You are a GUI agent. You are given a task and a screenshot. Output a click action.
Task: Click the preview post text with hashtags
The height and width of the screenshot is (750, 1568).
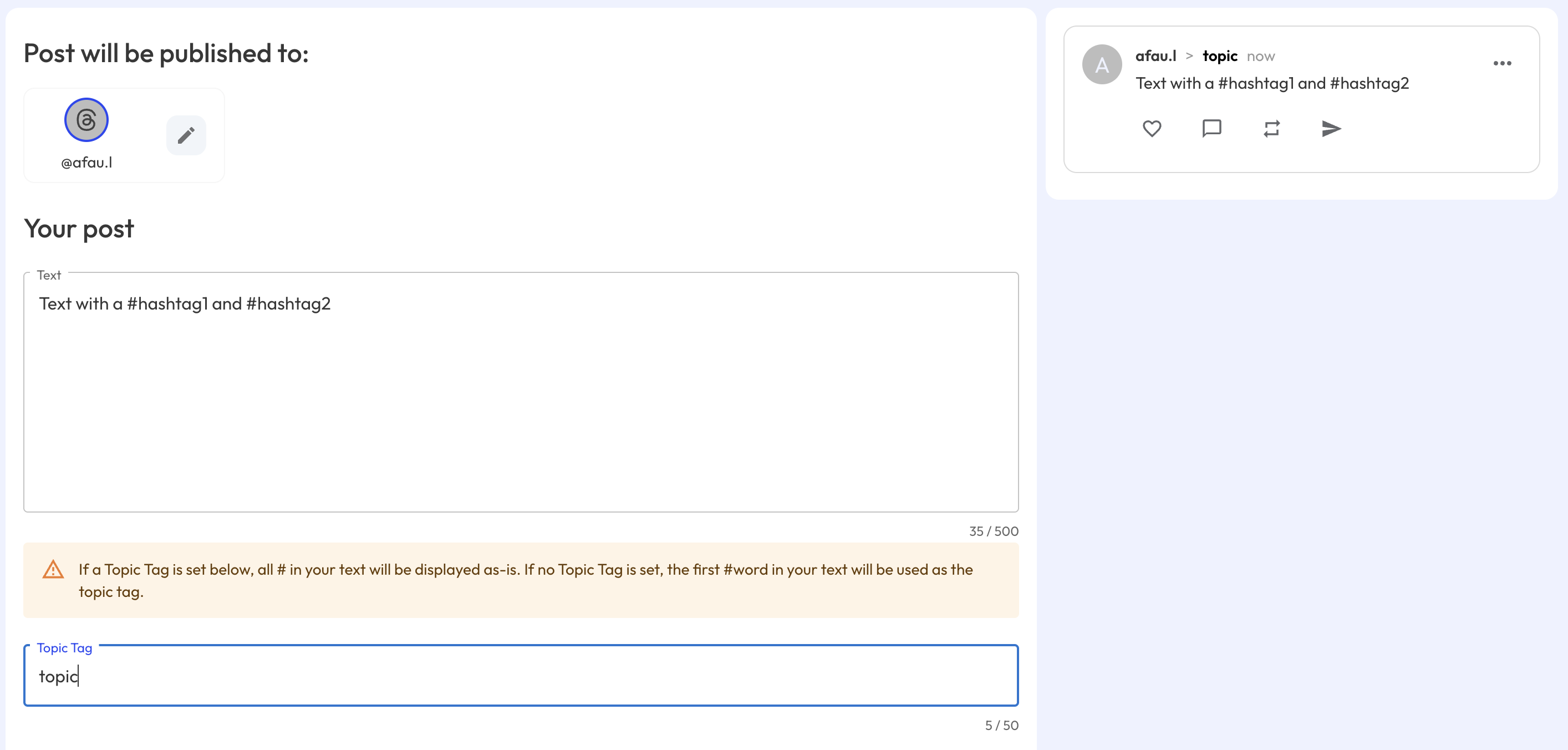pyautogui.click(x=1272, y=83)
